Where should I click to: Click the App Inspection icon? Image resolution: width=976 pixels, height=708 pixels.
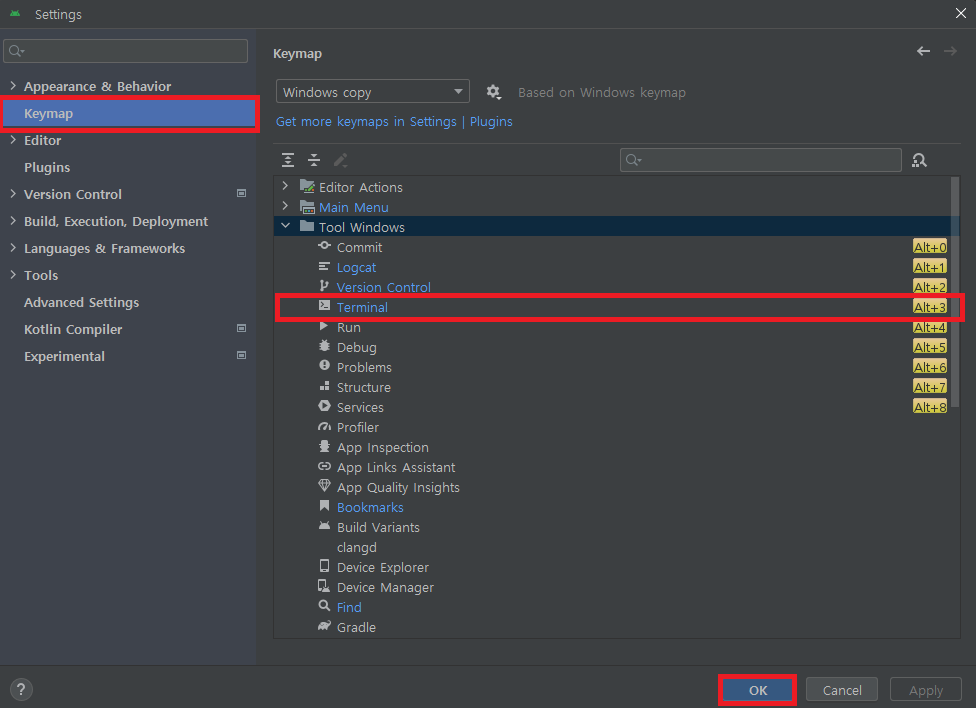(324, 446)
